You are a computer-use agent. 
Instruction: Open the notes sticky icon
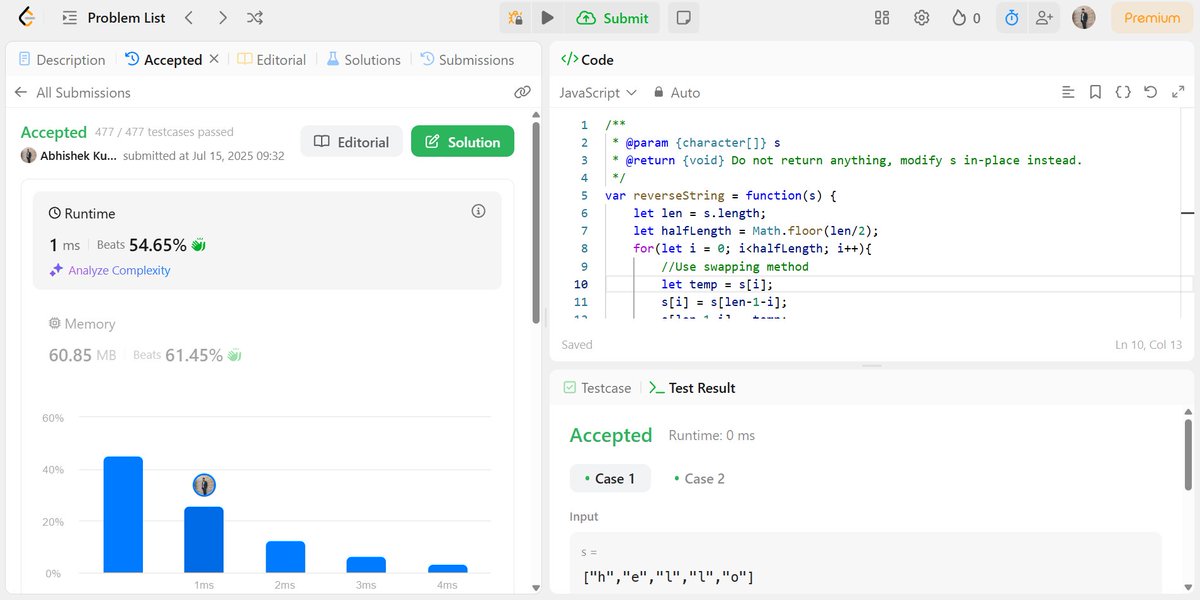coord(684,18)
